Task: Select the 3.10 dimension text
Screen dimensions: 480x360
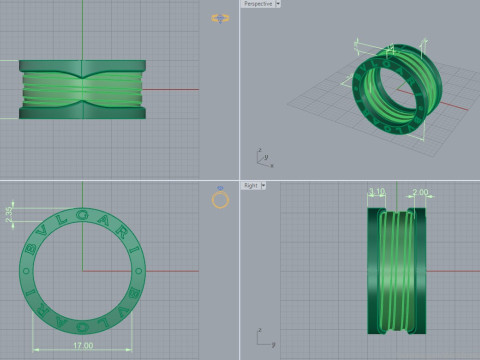Action: [377, 192]
